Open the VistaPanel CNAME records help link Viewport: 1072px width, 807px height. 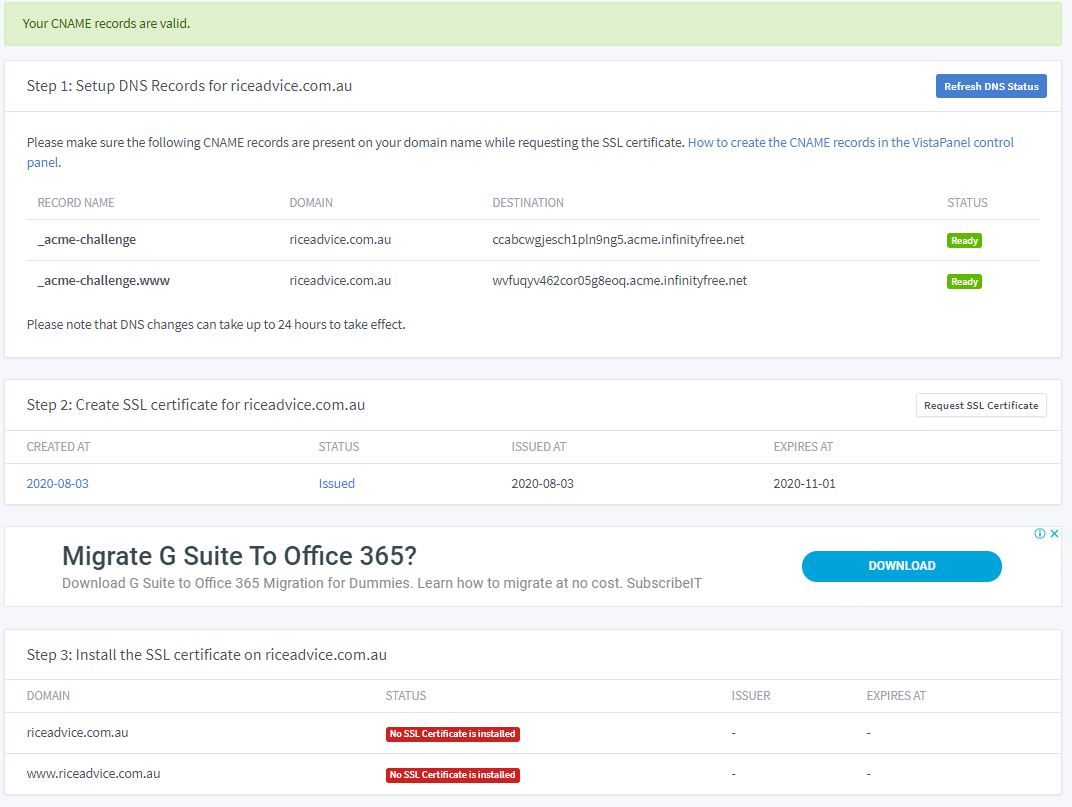(850, 142)
